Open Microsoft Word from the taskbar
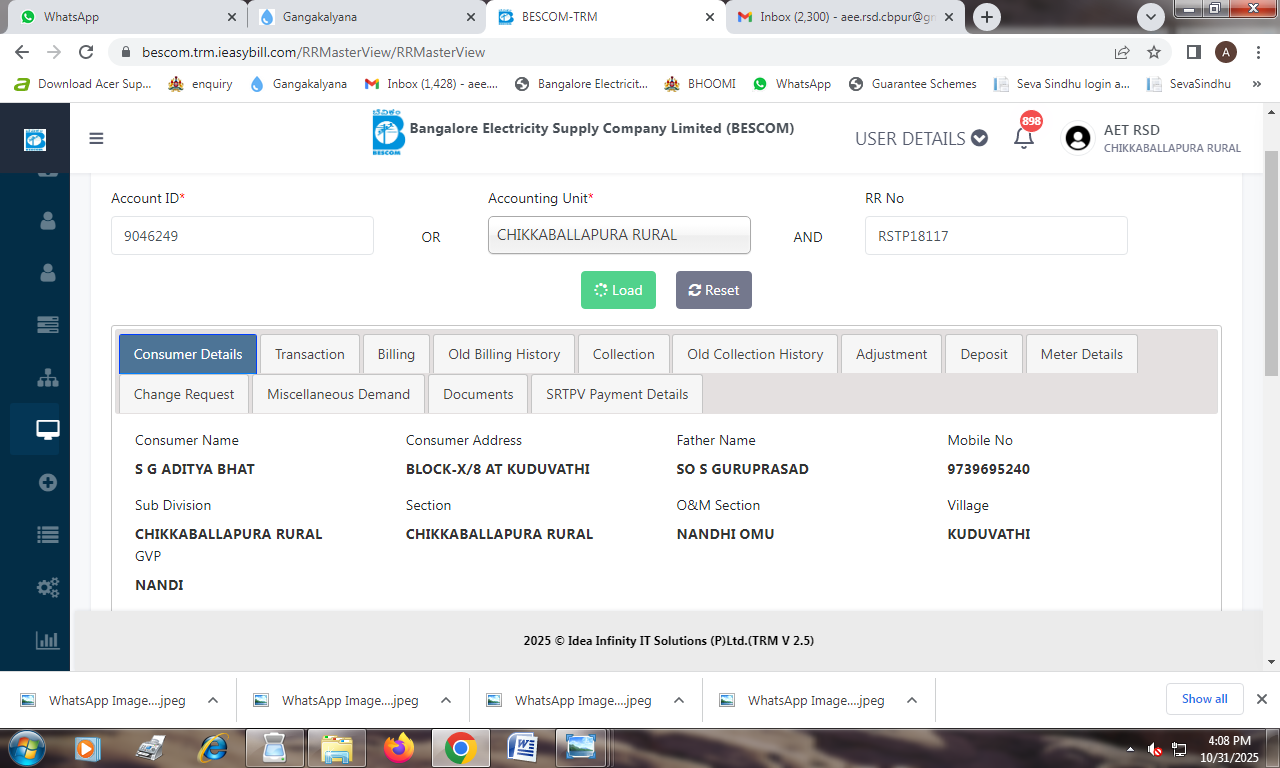Viewport: 1280px width, 768px height. click(x=523, y=747)
